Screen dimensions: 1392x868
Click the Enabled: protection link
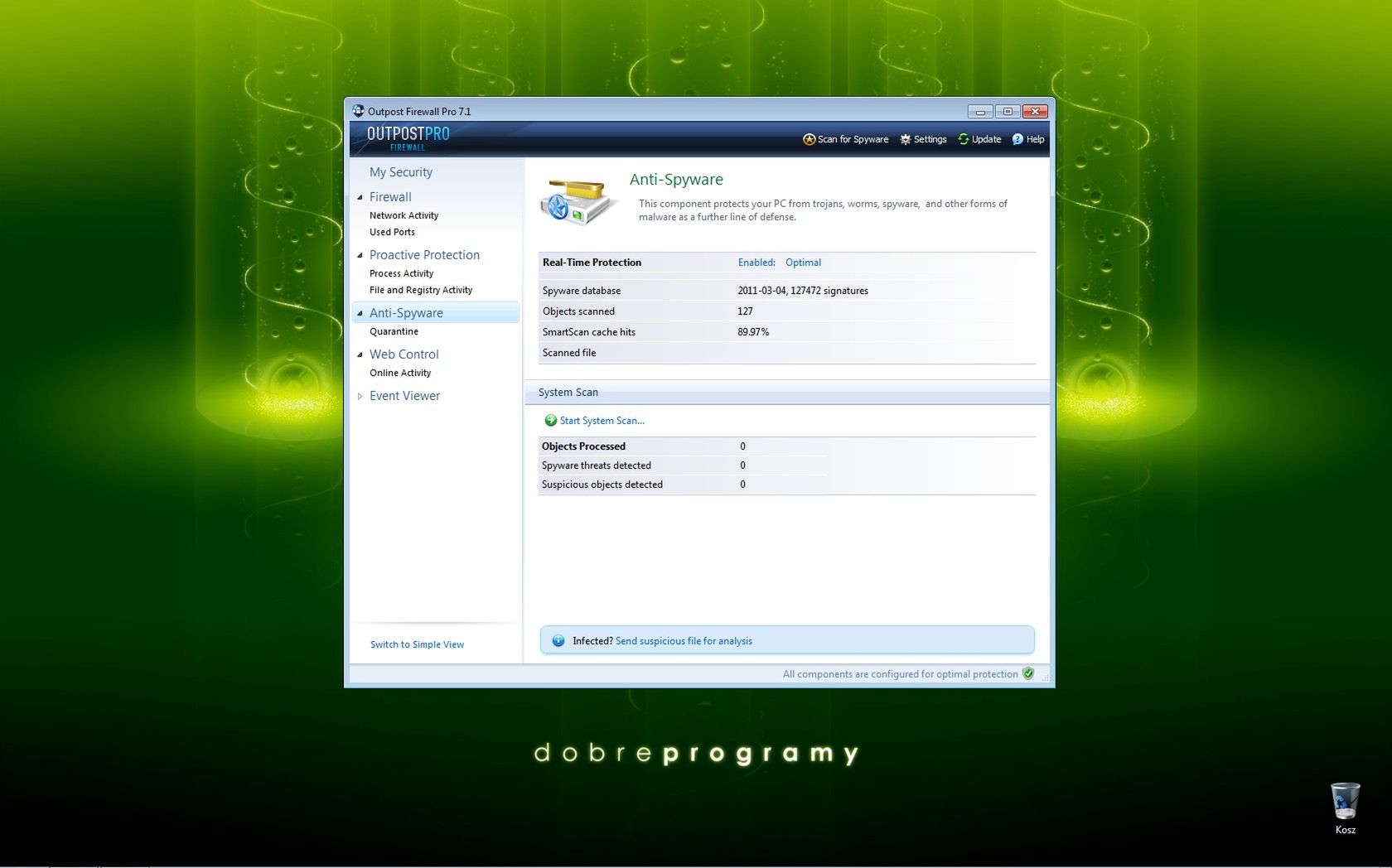[x=756, y=263]
